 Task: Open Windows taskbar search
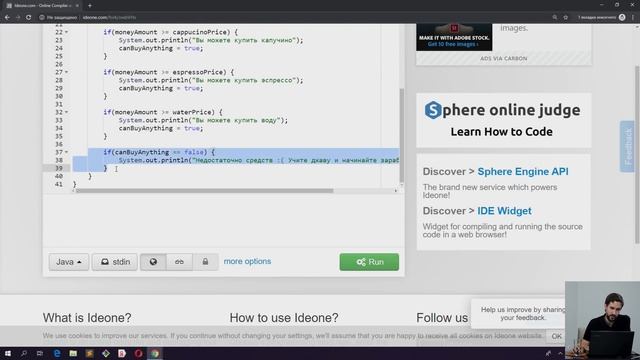(x=24, y=353)
